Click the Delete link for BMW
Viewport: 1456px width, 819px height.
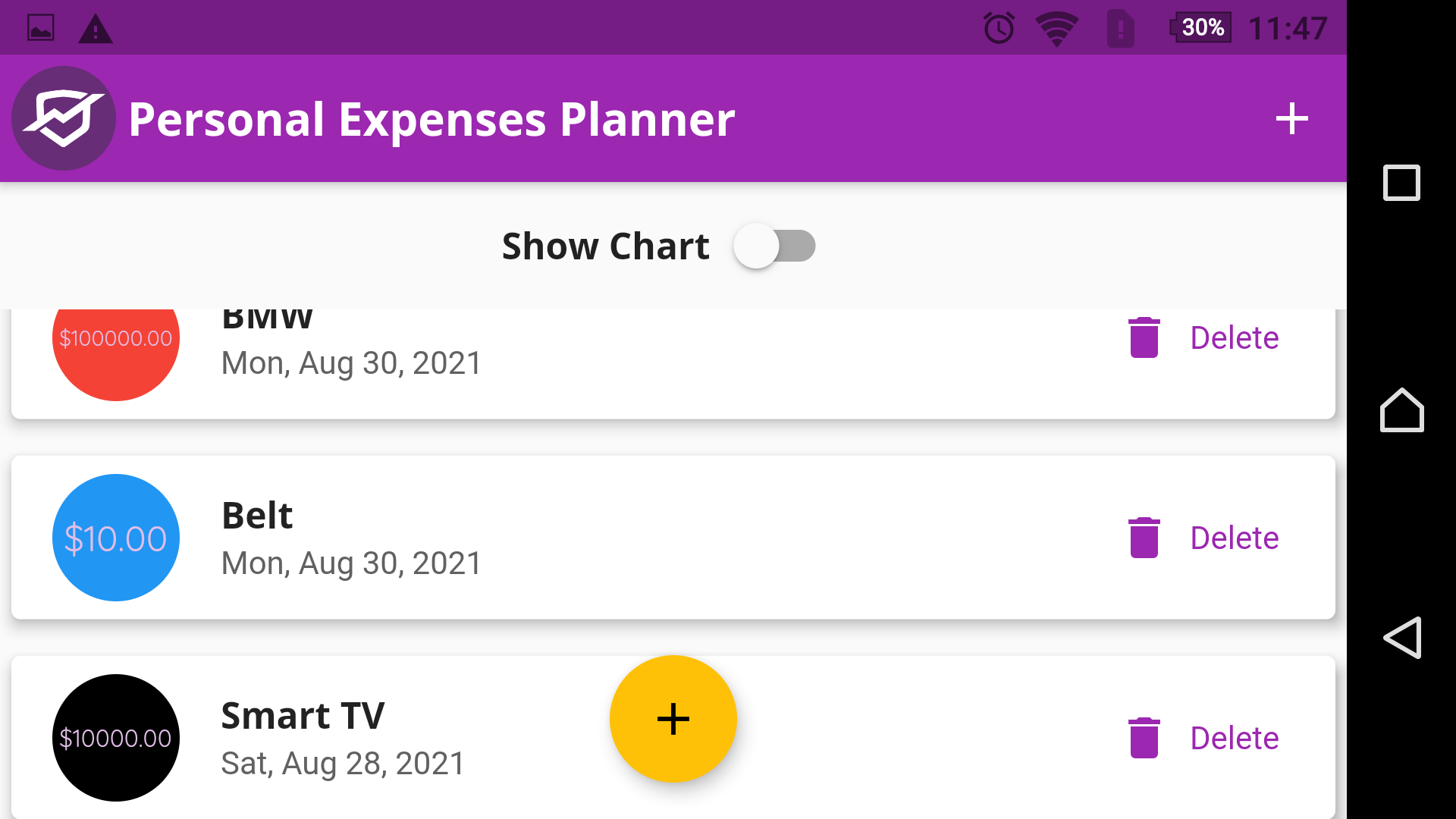click(x=1235, y=337)
